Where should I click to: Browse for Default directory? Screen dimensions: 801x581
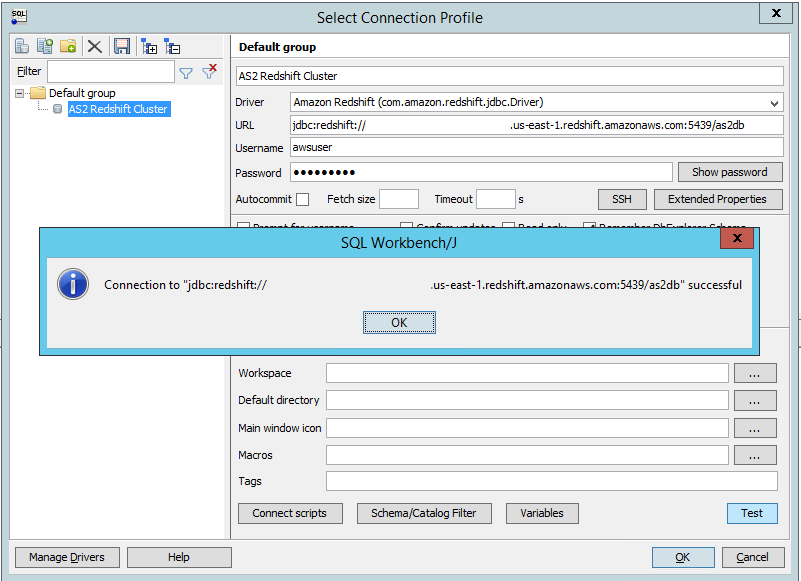click(755, 400)
